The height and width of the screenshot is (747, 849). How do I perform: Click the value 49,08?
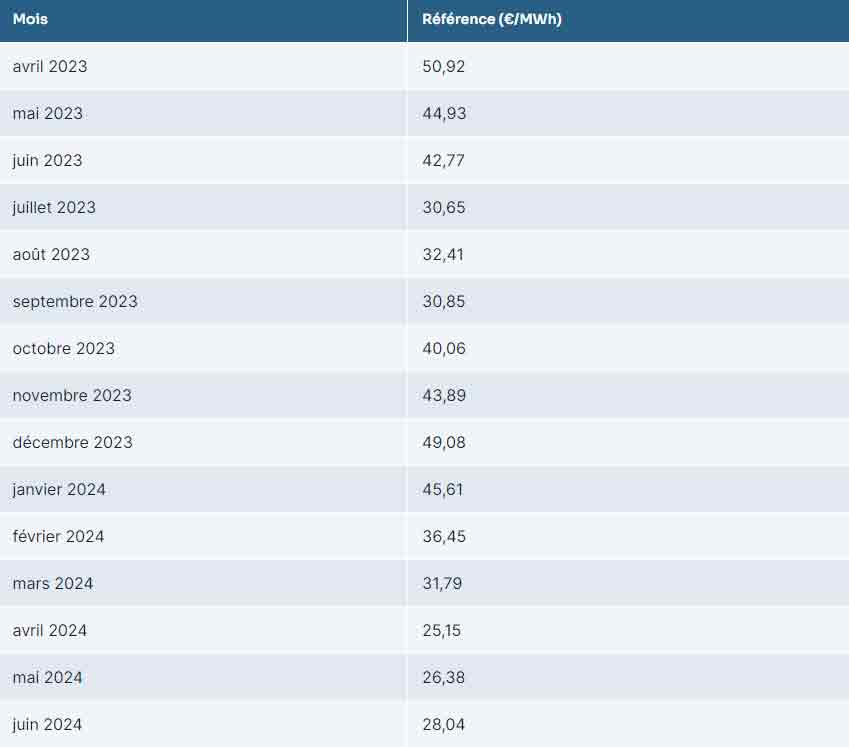pyautogui.click(x=444, y=442)
